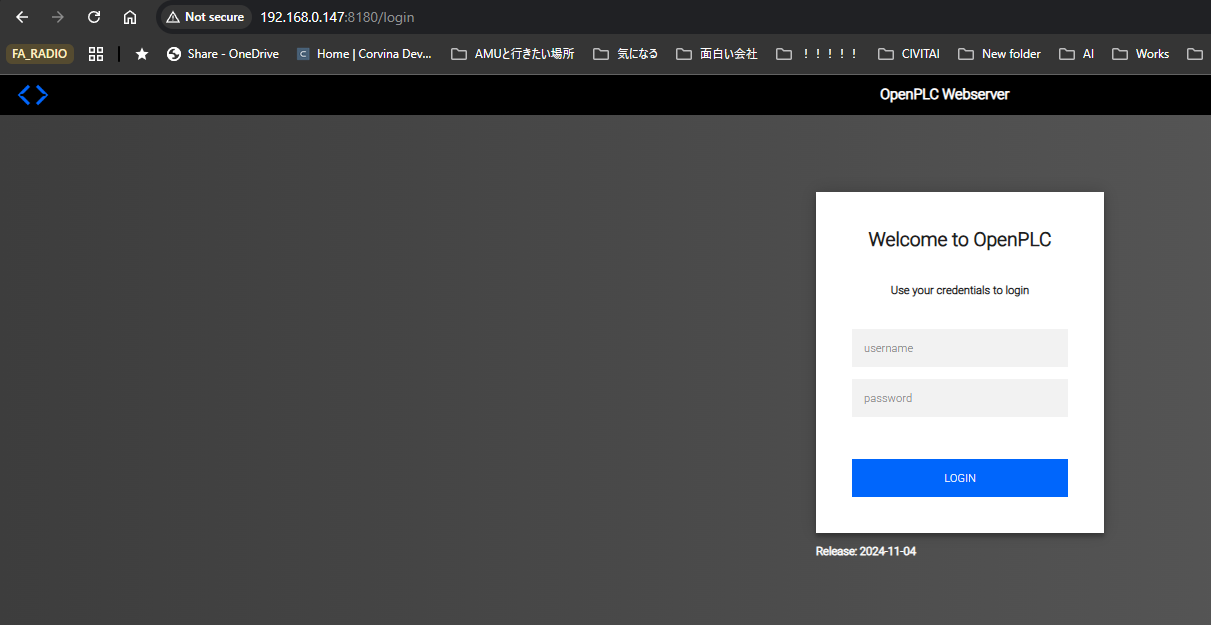The image size is (1211, 625).
Task: Click the star bookmarks icon
Action: pos(142,54)
